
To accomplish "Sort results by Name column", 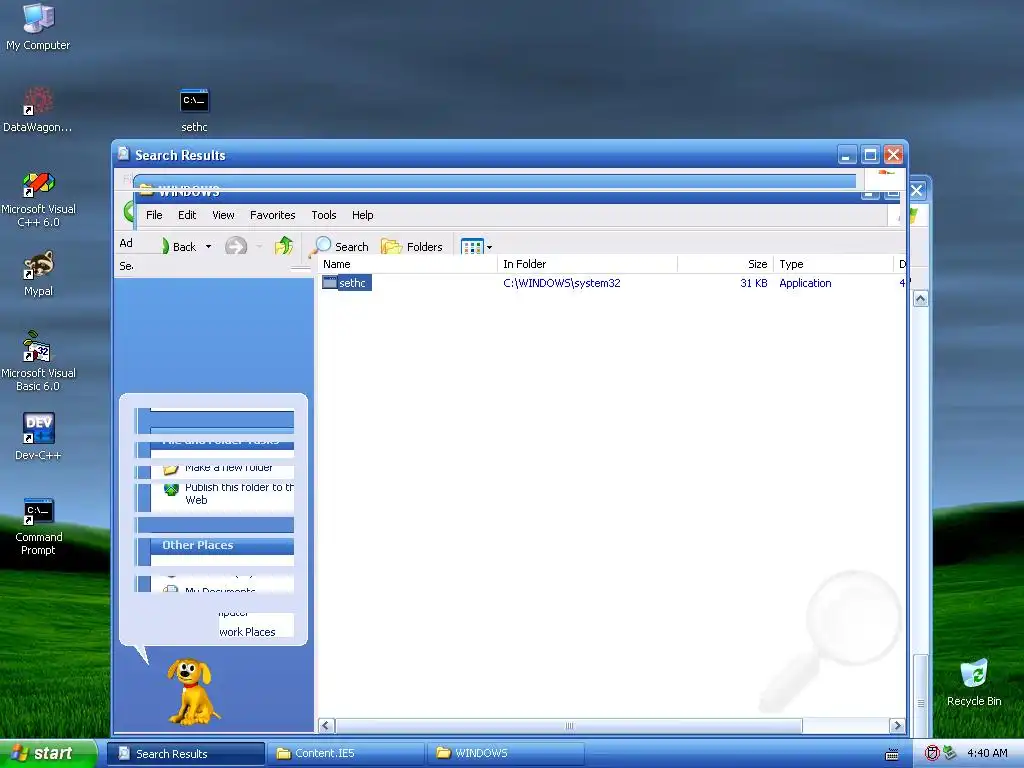I will point(408,264).
